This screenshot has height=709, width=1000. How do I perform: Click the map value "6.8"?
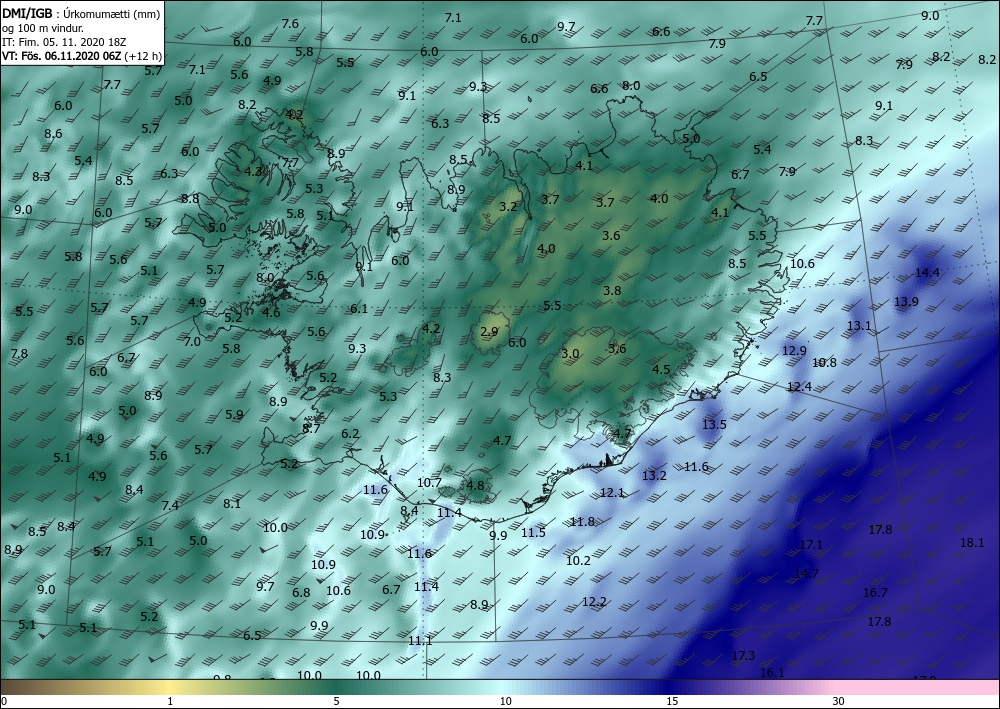[301, 593]
